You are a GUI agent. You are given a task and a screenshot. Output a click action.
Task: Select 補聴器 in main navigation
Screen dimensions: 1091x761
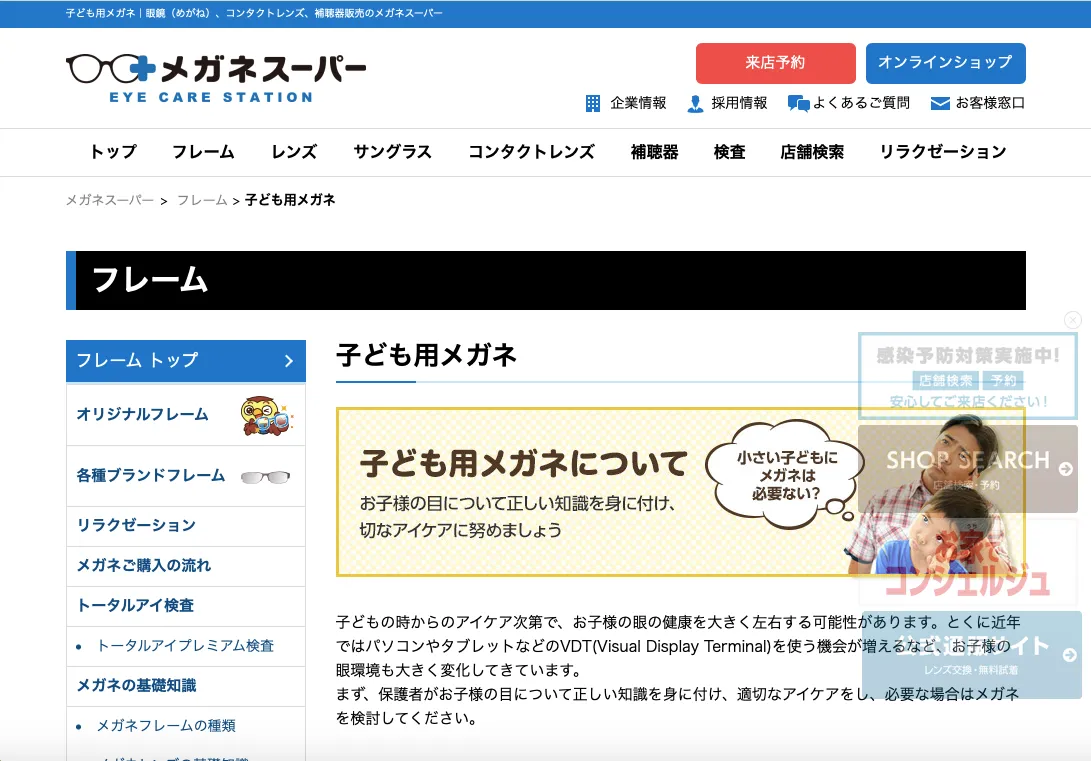654,152
